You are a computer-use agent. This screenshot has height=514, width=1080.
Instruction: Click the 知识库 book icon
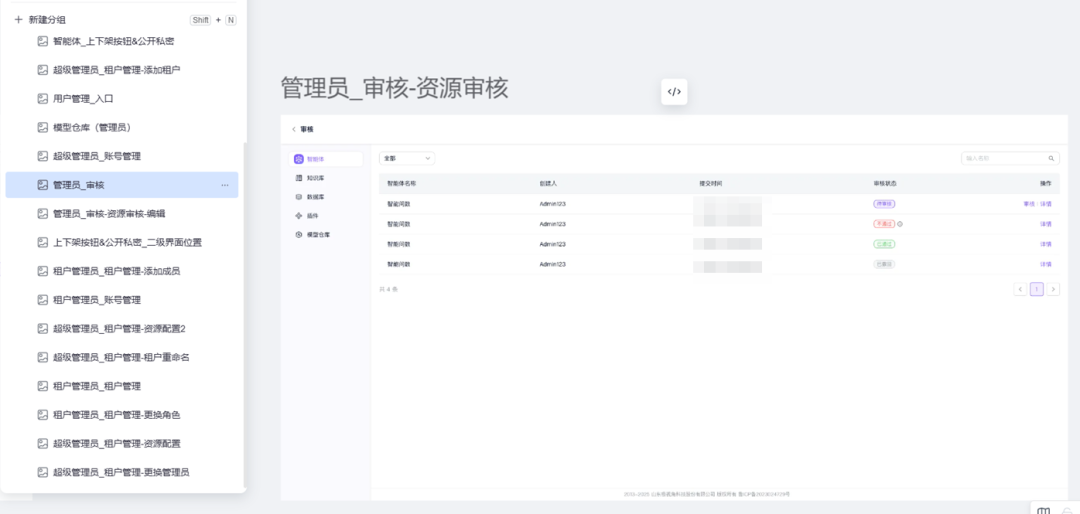(299, 178)
